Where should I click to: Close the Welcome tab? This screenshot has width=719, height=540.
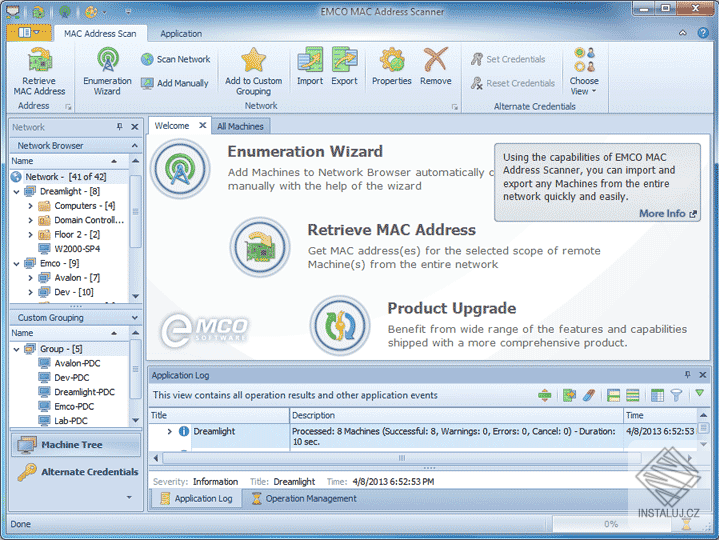202,125
